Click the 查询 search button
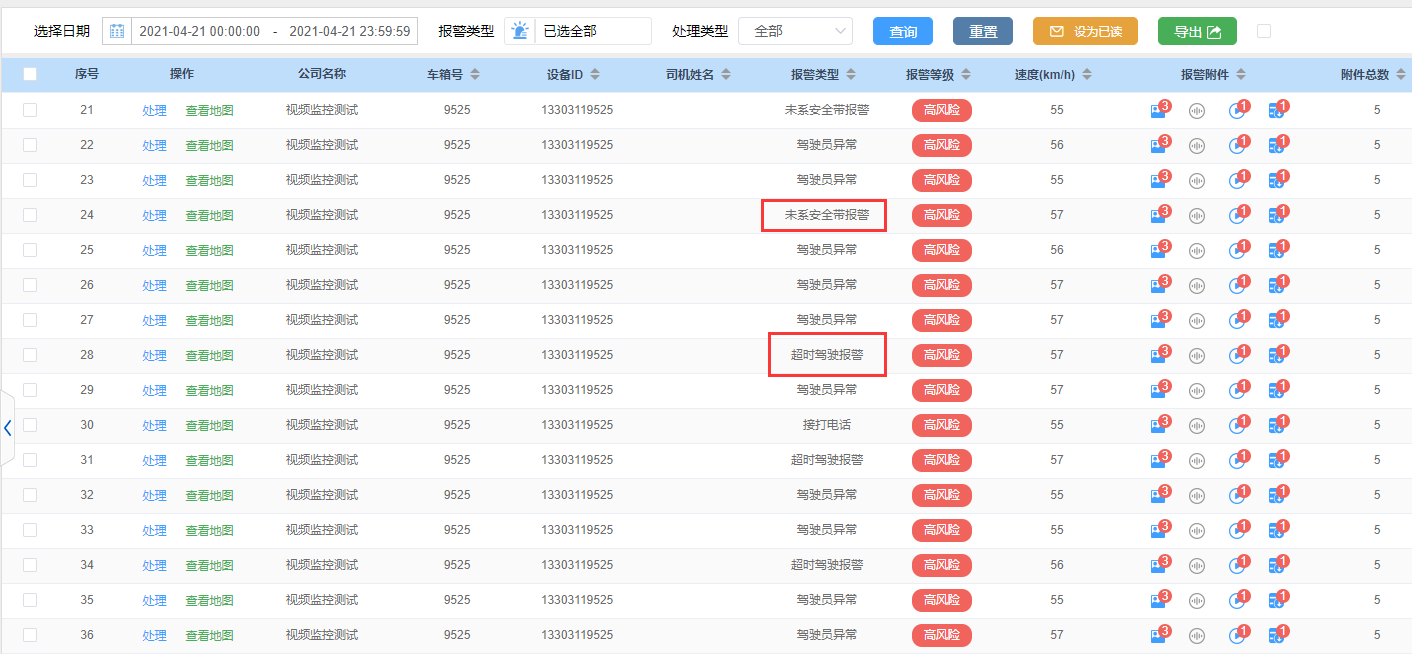1412x654 pixels. [x=902, y=31]
